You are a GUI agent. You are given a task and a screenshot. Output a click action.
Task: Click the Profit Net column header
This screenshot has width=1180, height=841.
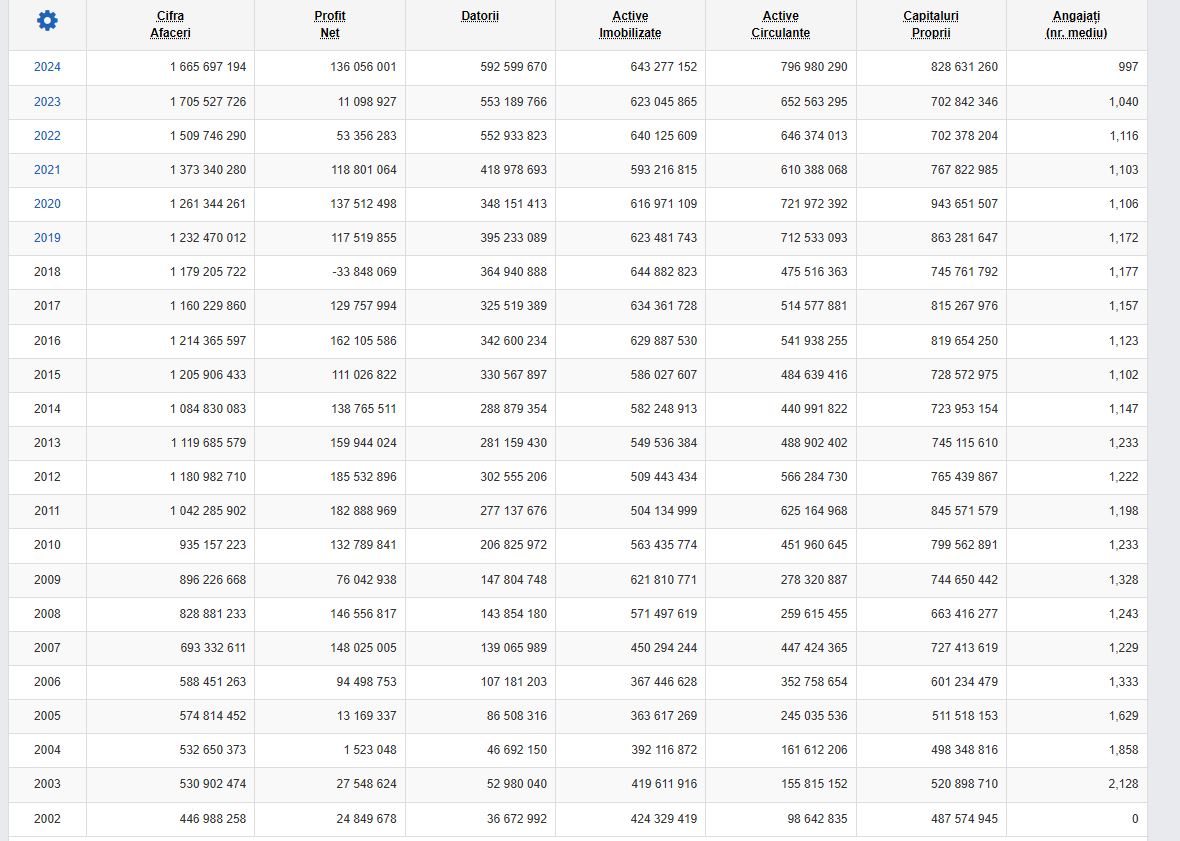[x=330, y=24]
